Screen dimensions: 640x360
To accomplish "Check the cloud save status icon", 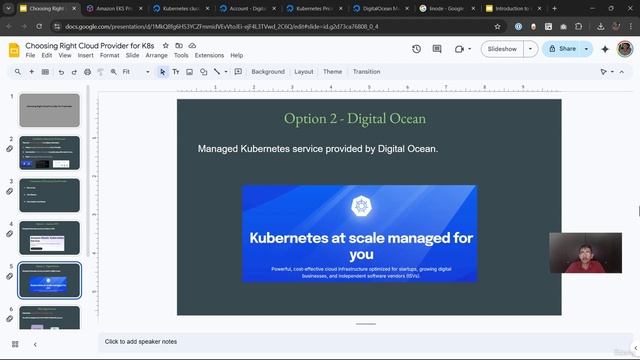I will click(x=192, y=45).
